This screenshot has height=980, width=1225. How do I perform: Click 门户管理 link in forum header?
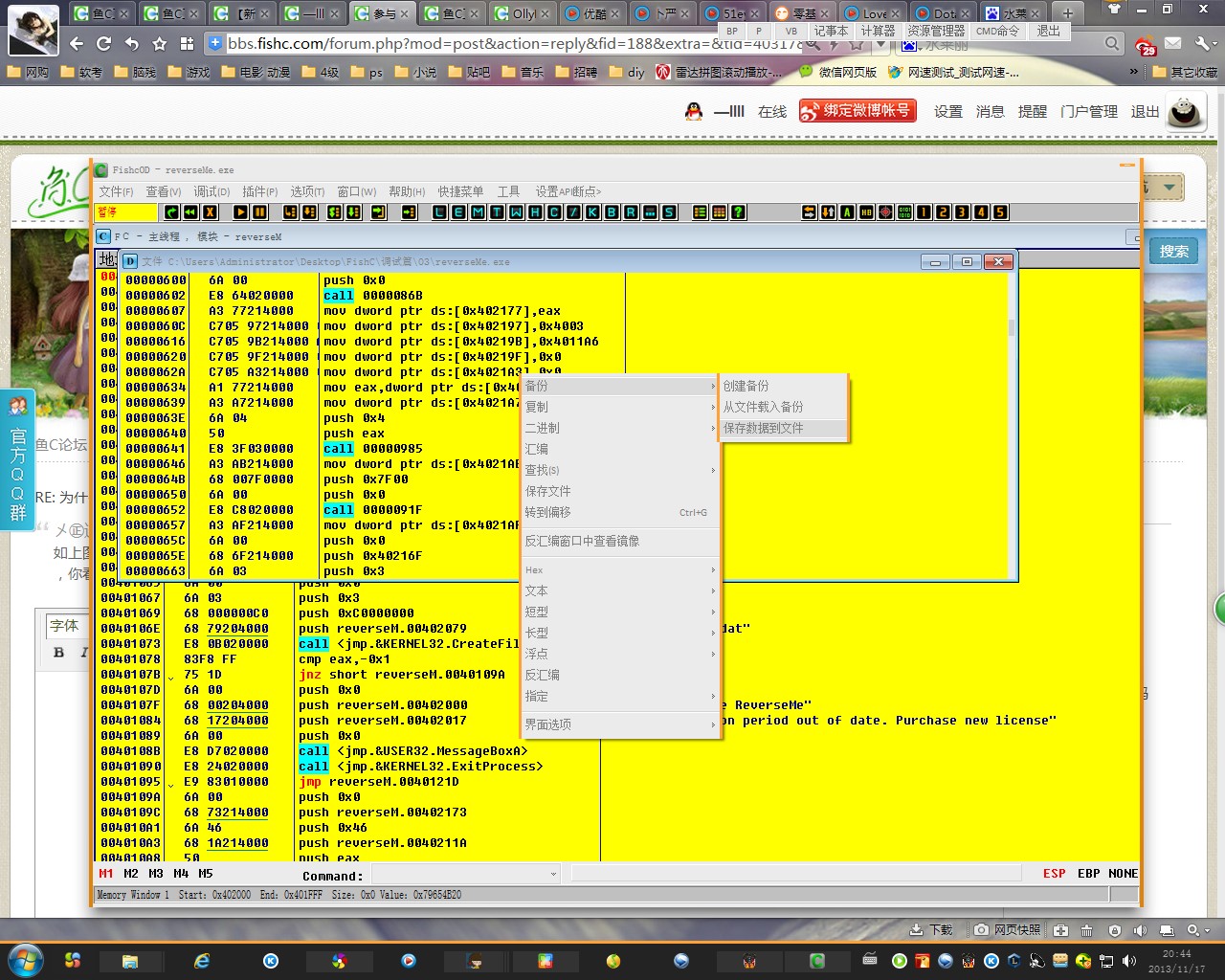[x=1089, y=112]
